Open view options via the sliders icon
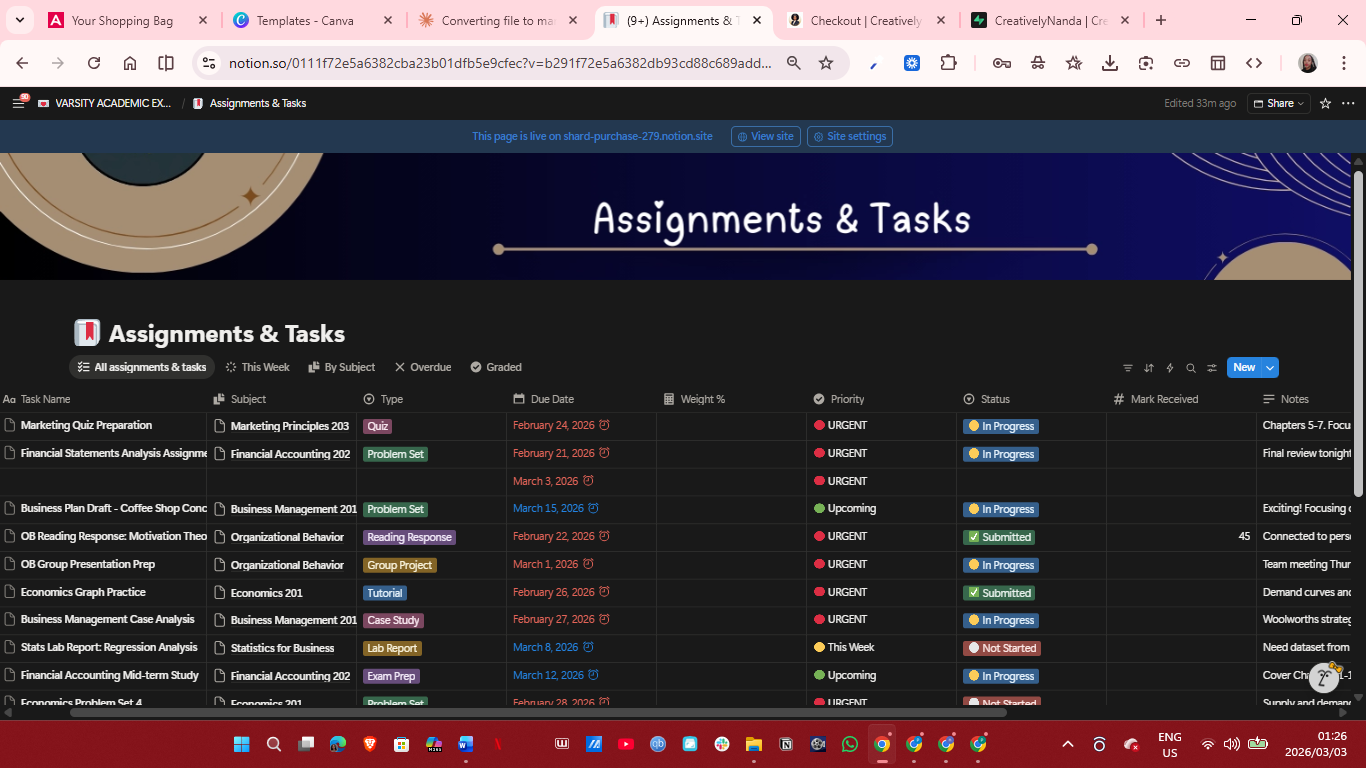The image size is (1366, 768). [x=1212, y=367]
